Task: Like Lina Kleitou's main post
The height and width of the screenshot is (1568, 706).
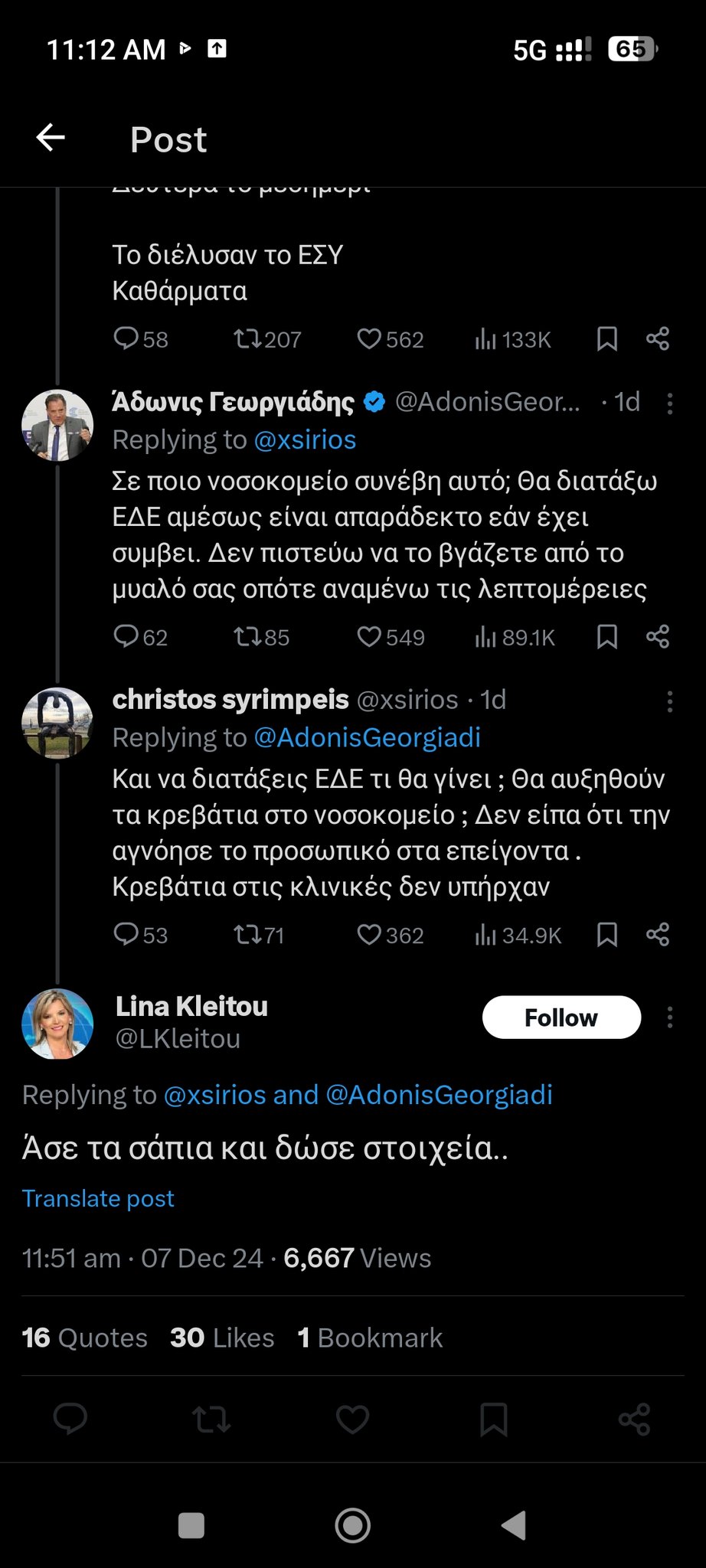Action: [x=352, y=1419]
